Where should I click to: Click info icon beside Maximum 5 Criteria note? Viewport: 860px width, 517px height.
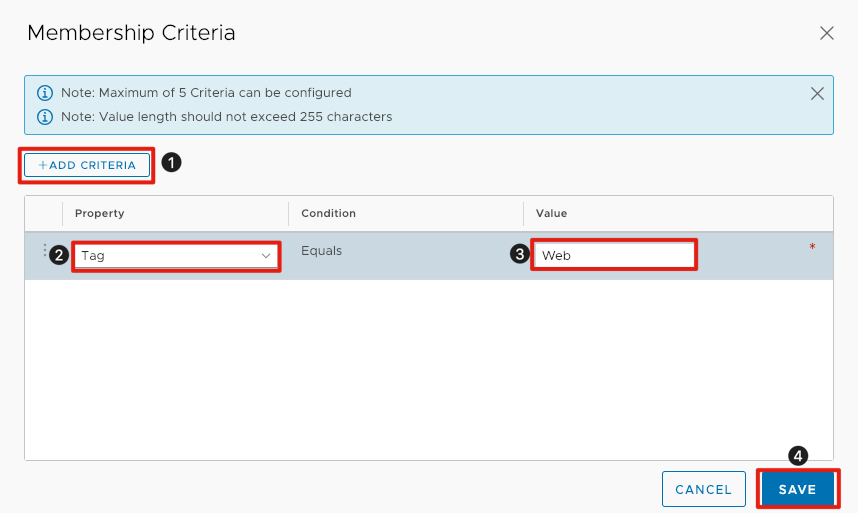click(x=44, y=93)
